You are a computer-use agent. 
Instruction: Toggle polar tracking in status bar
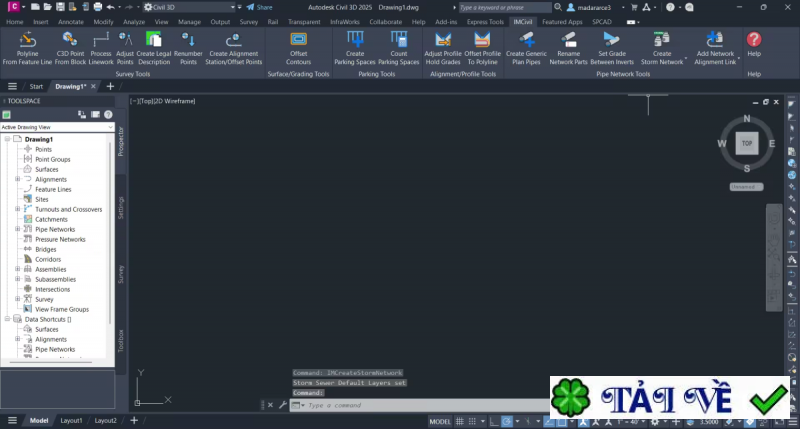(507, 421)
